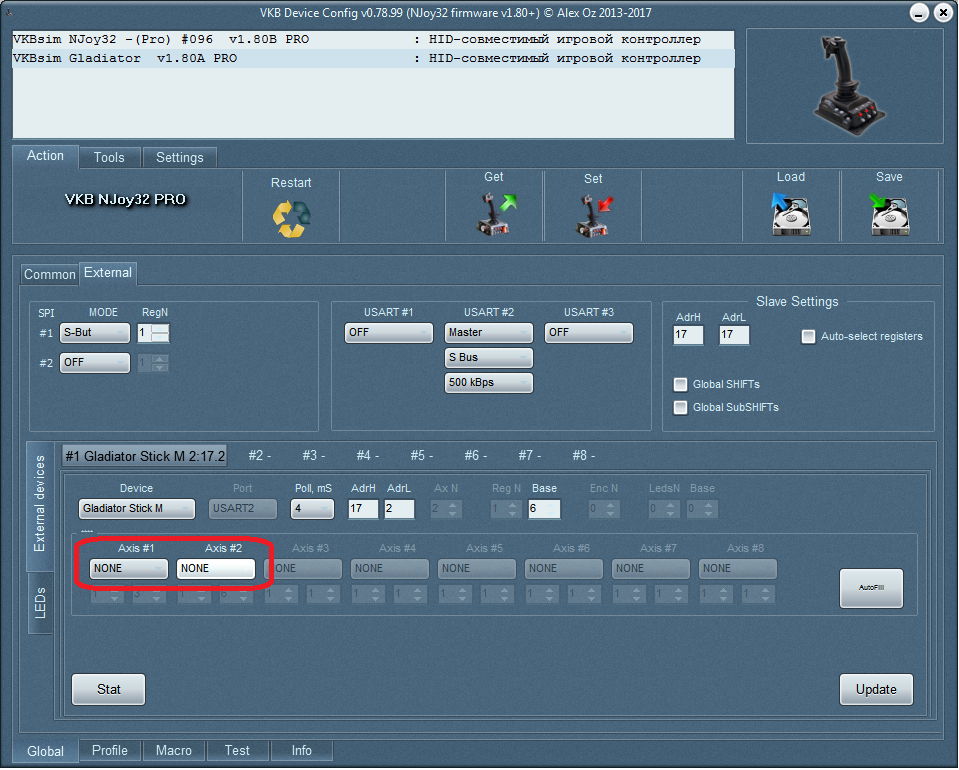The width and height of the screenshot is (959, 770).
Task: Open the USART #2 Master dropdown
Action: point(489,333)
